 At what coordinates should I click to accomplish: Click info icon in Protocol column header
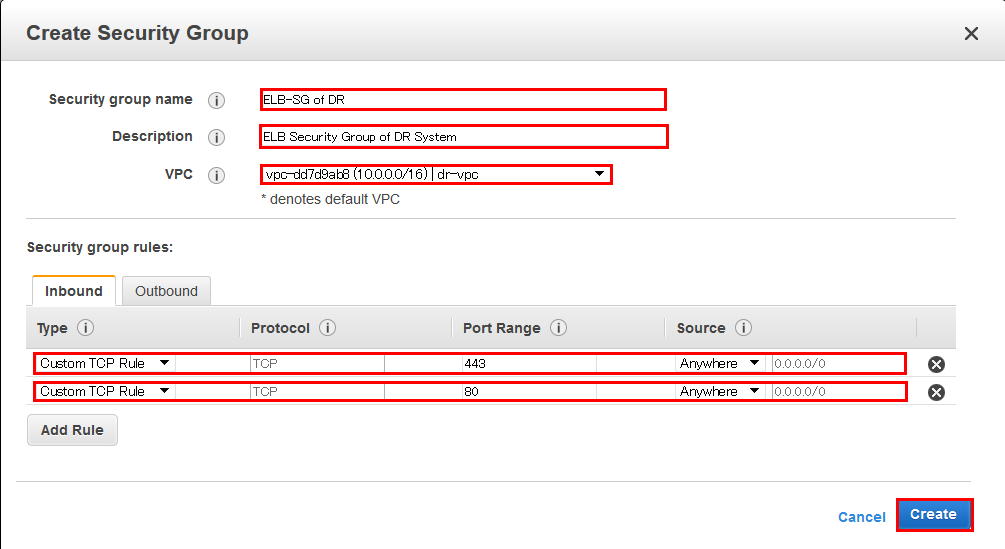pyautogui.click(x=327, y=328)
